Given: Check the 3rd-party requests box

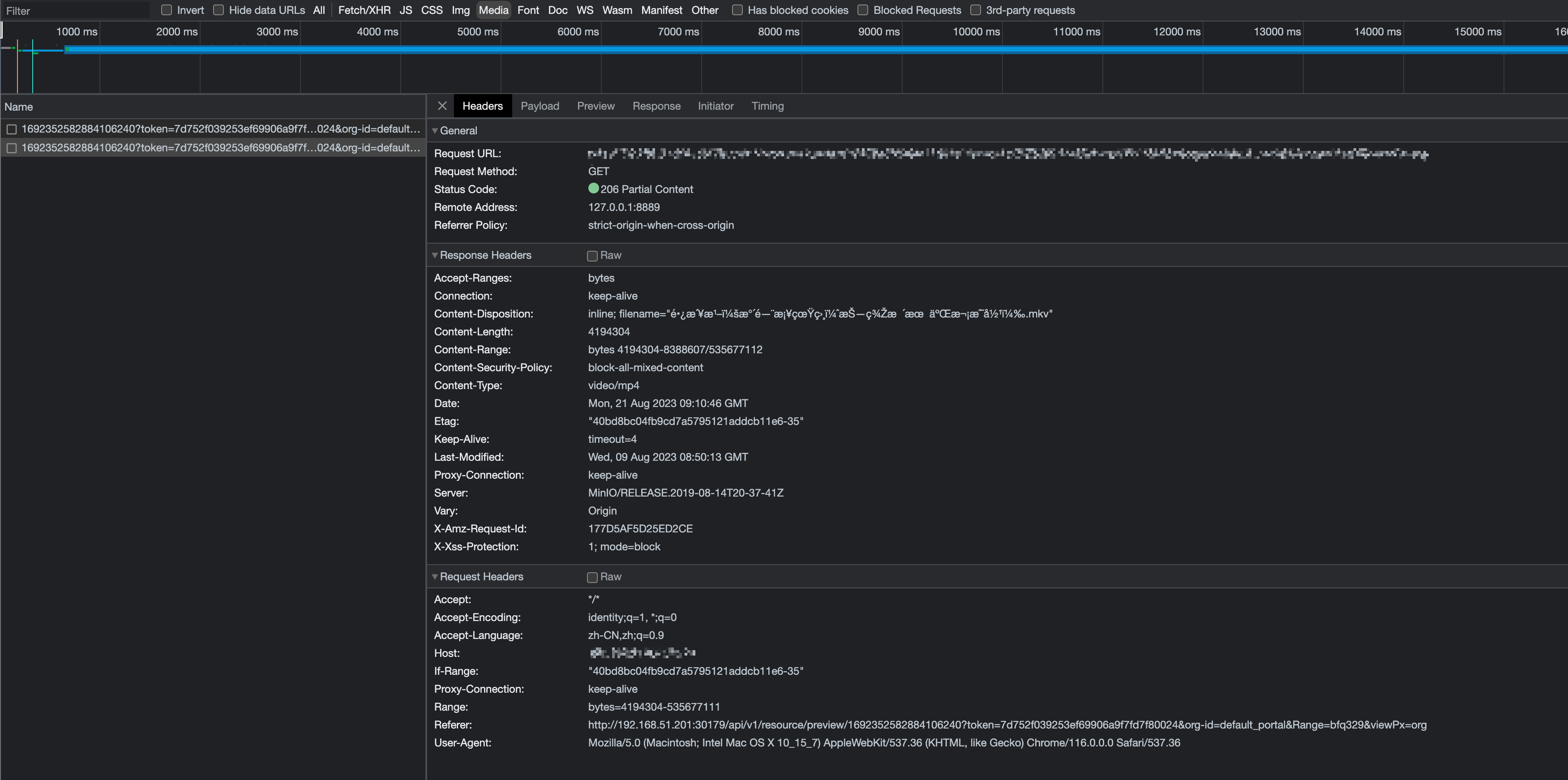Looking at the screenshot, I should [x=975, y=10].
